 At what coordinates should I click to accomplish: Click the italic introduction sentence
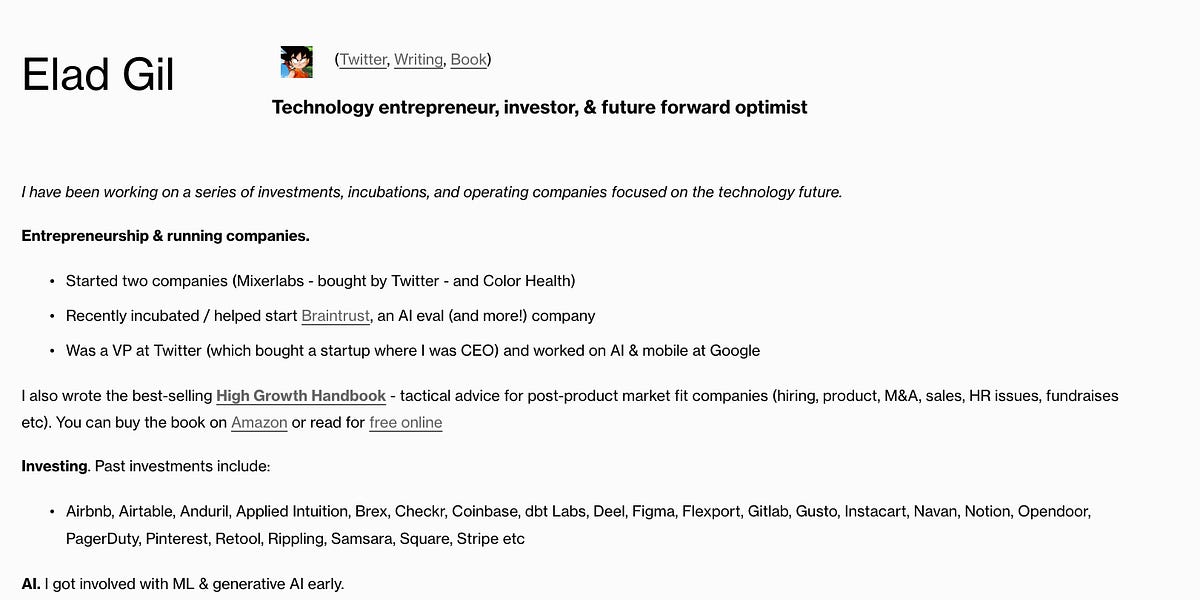coord(432,191)
